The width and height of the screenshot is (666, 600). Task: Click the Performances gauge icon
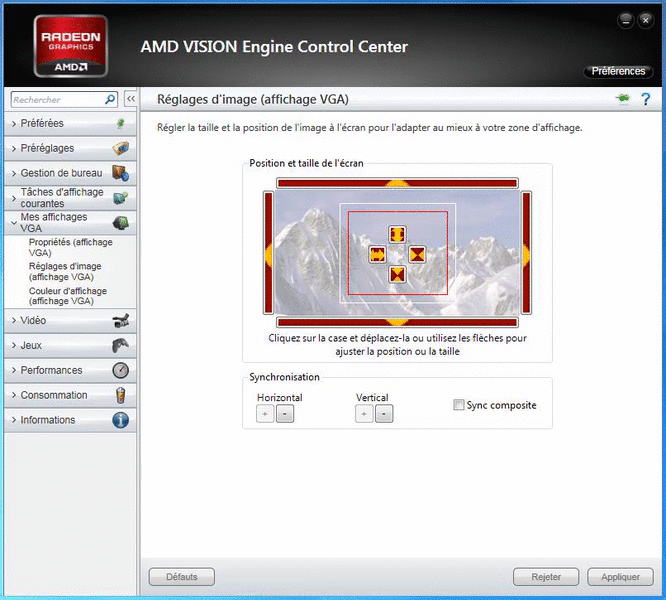click(x=121, y=370)
